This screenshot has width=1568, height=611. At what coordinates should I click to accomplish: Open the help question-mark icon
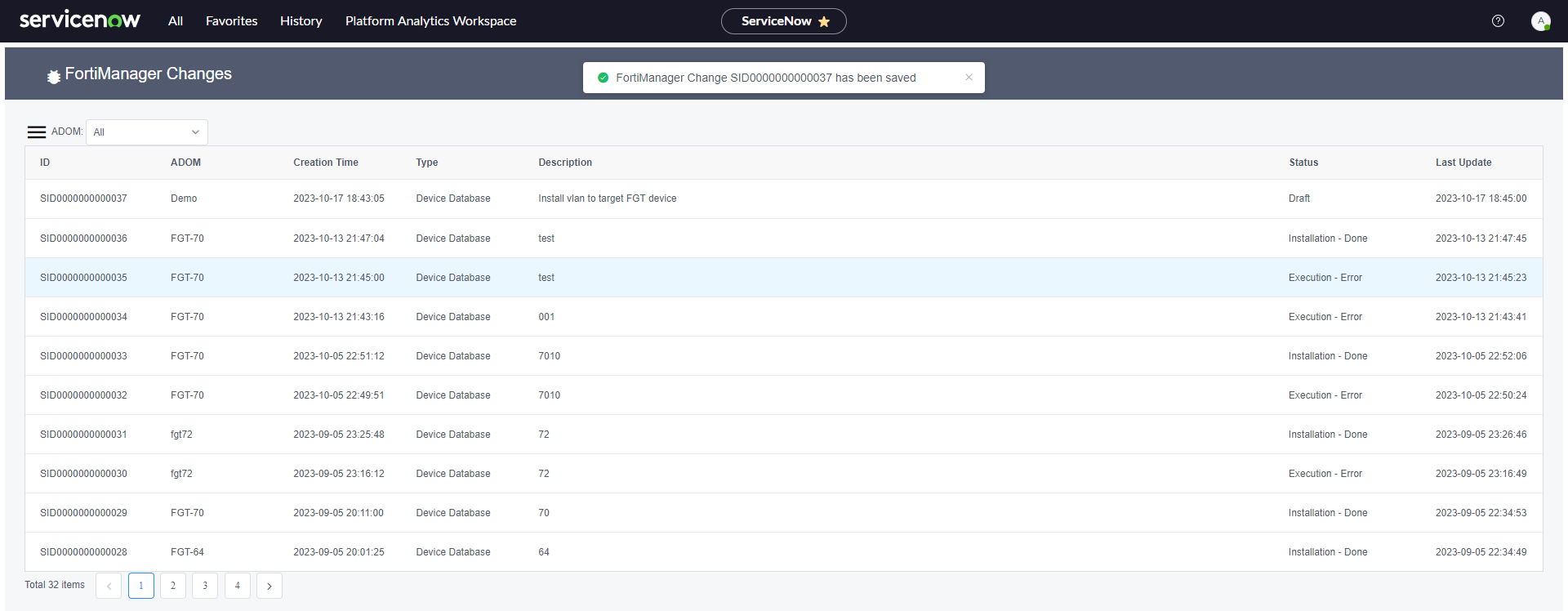(x=1498, y=21)
